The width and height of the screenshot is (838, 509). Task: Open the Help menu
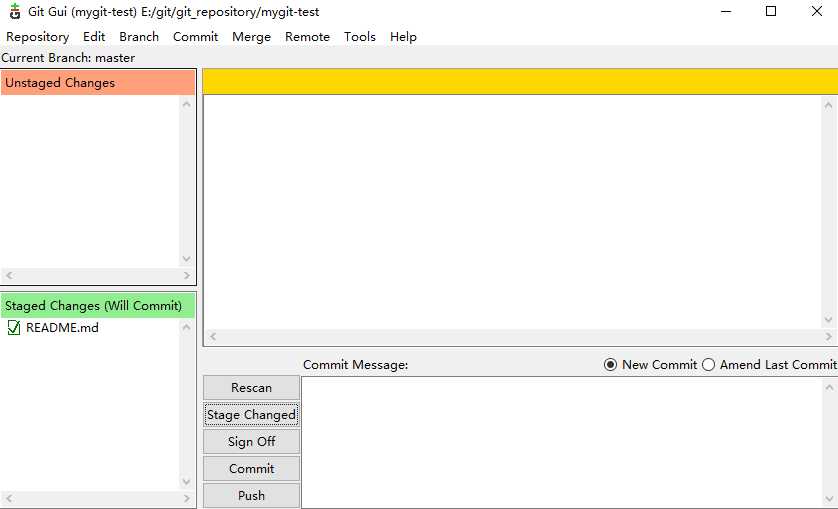tap(403, 37)
